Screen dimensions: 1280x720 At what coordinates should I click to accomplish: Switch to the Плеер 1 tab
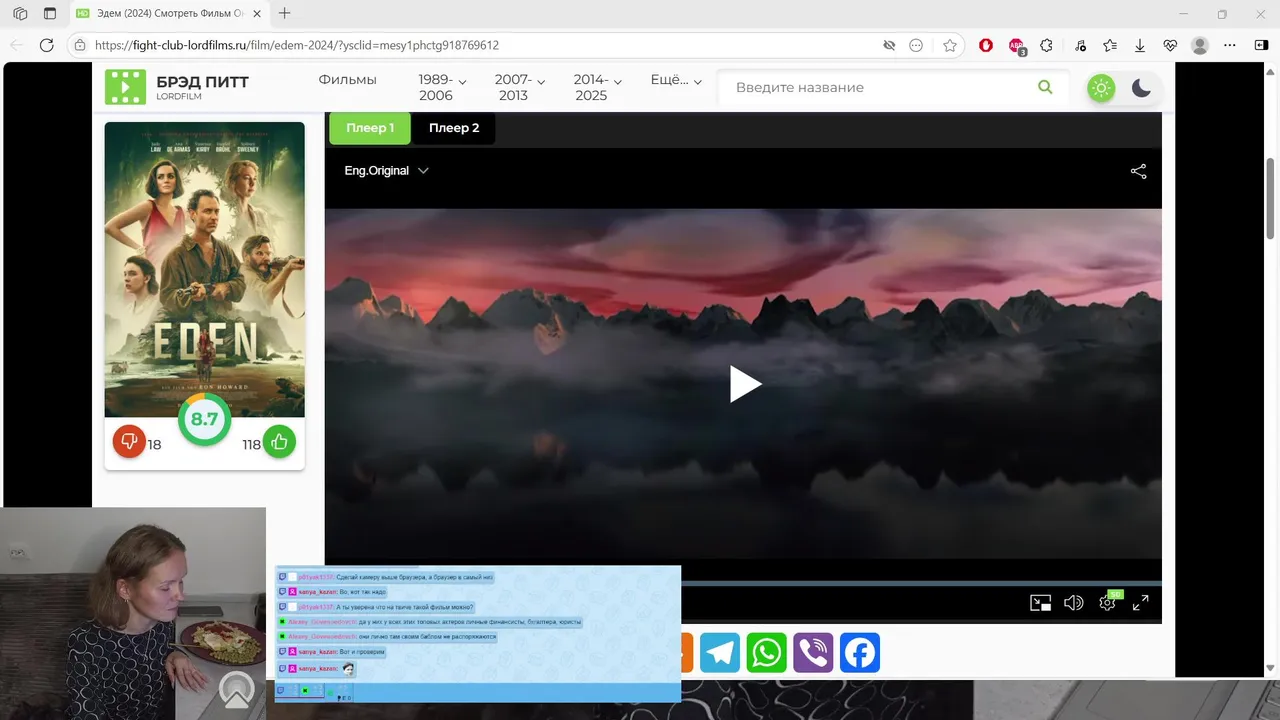370,128
